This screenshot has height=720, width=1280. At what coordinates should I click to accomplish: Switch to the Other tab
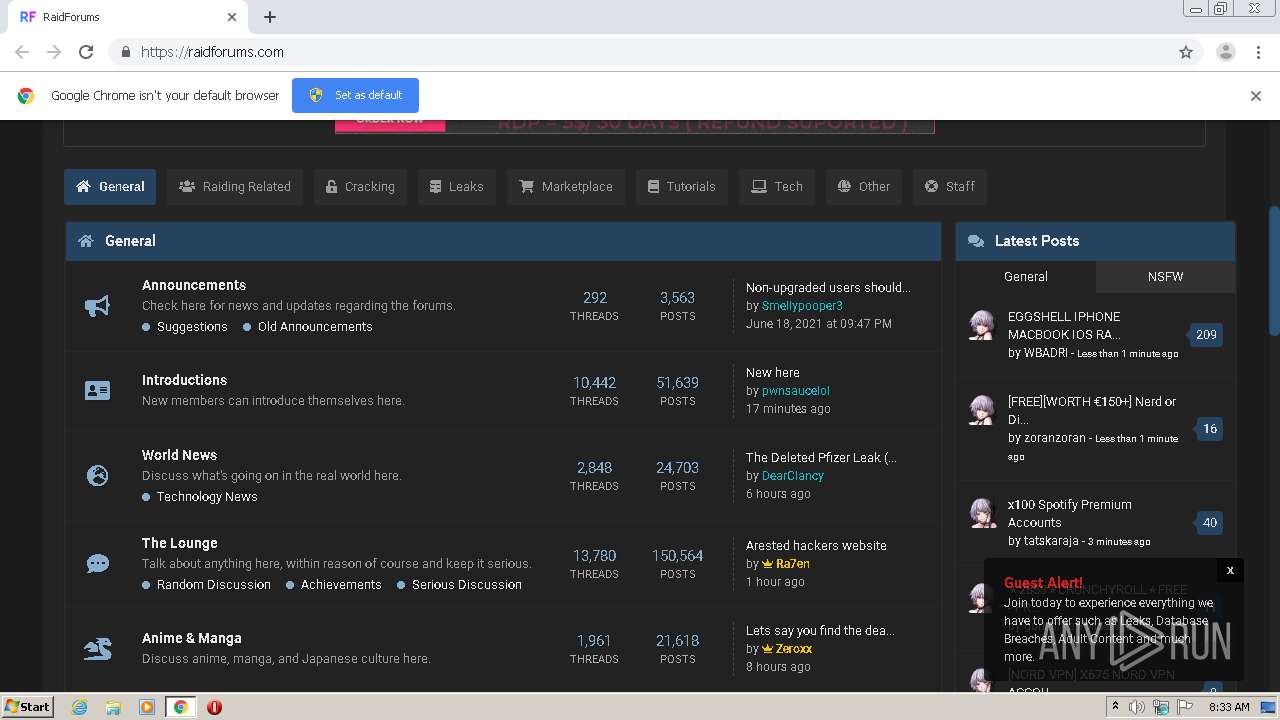(864, 187)
